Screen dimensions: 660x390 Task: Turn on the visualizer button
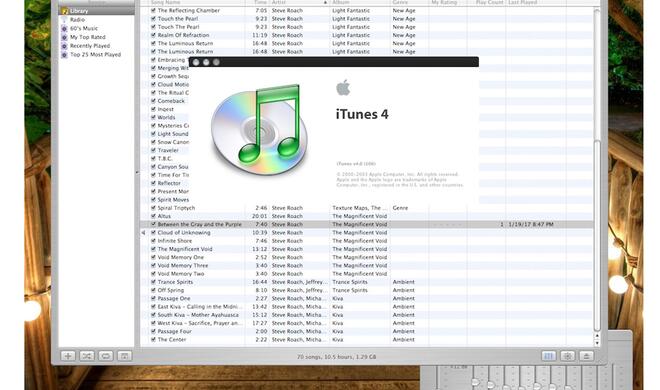click(567, 356)
